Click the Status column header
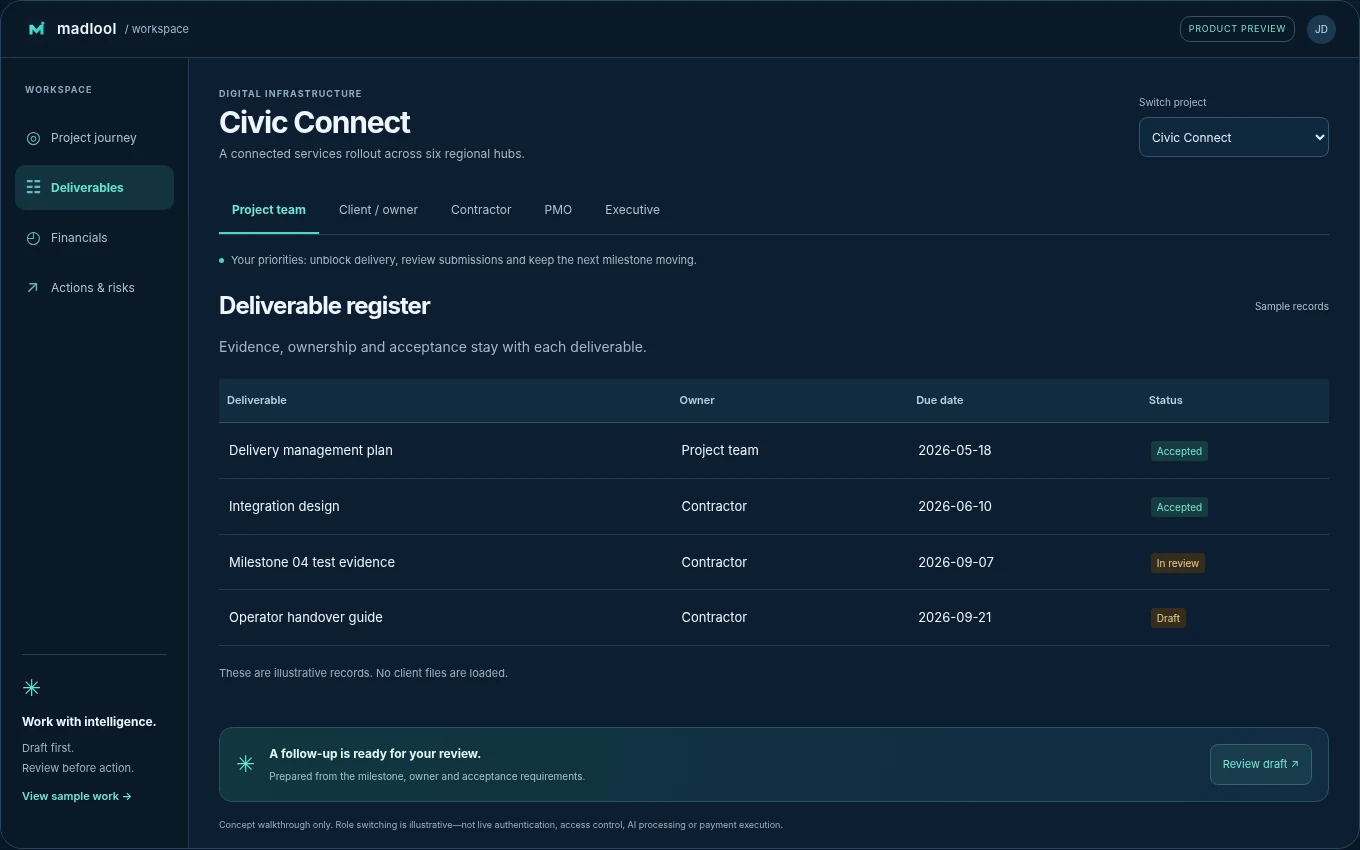The height and width of the screenshot is (850, 1360). 1165,400
